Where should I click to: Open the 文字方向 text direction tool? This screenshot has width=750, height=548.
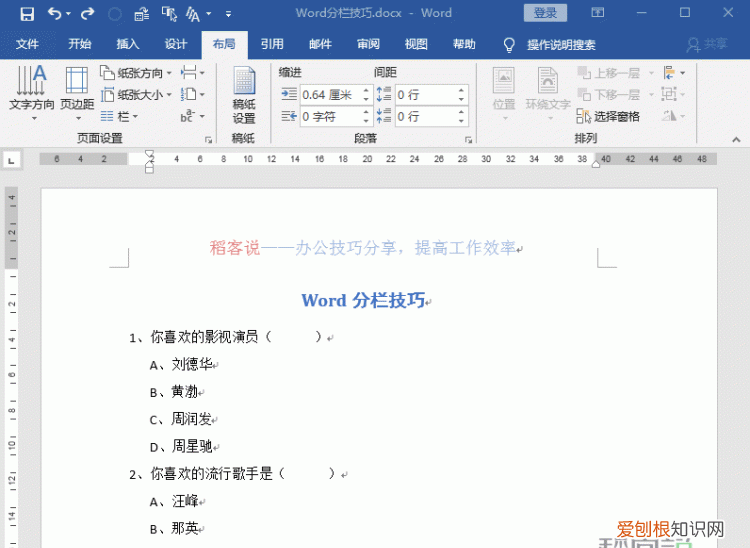pos(32,93)
